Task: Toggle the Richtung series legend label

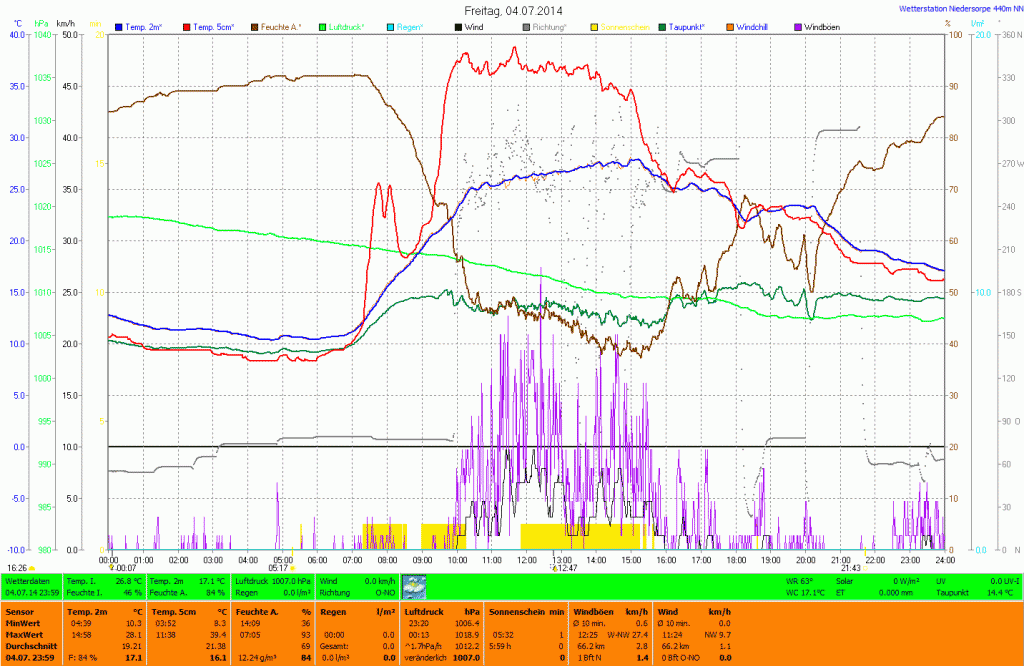Action: [x=549, y=25]
